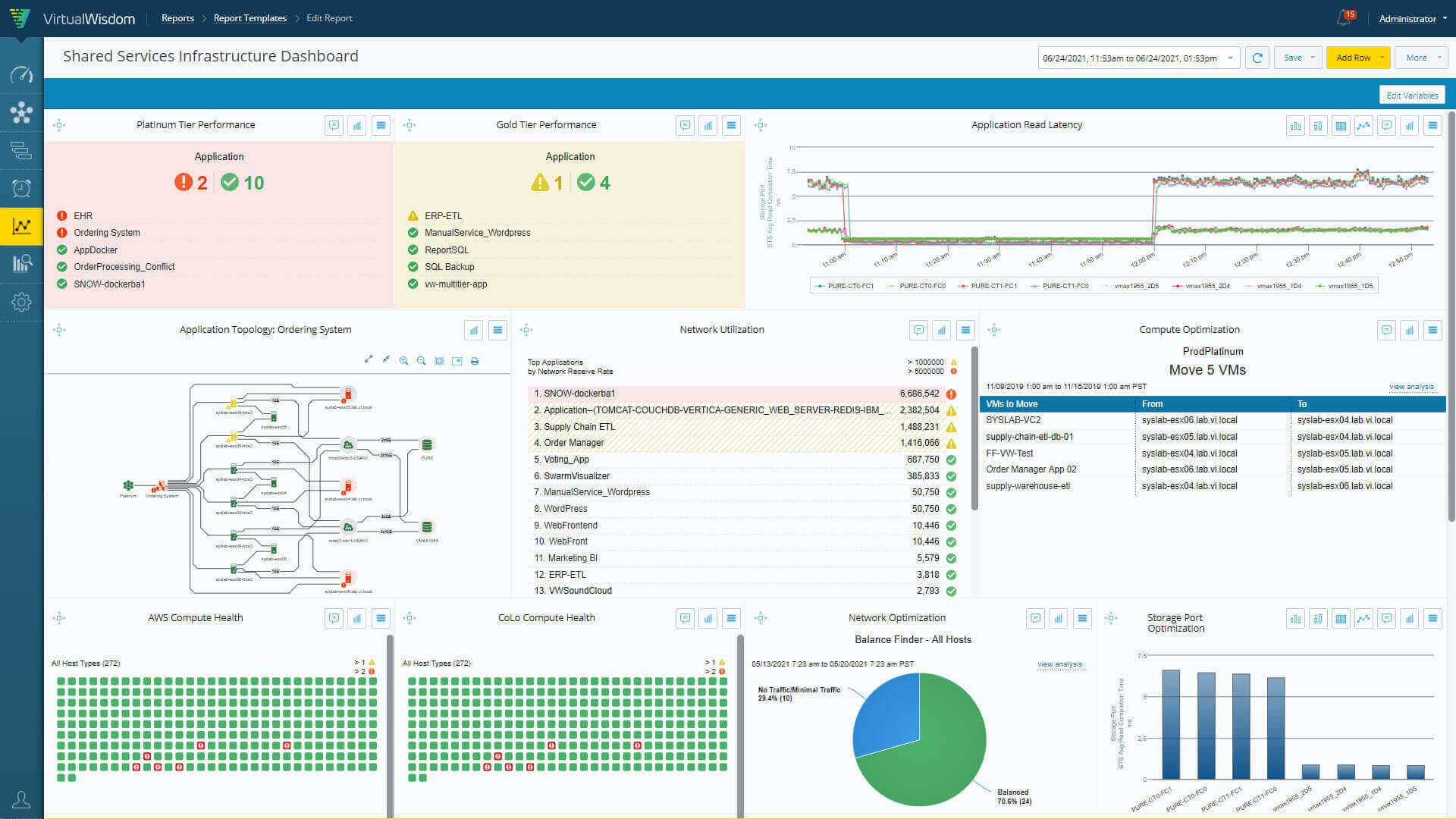The width and height of the screenshot is (1456, 819).
Task: Click the Edit Variables button
Action: click(1411, 96)
